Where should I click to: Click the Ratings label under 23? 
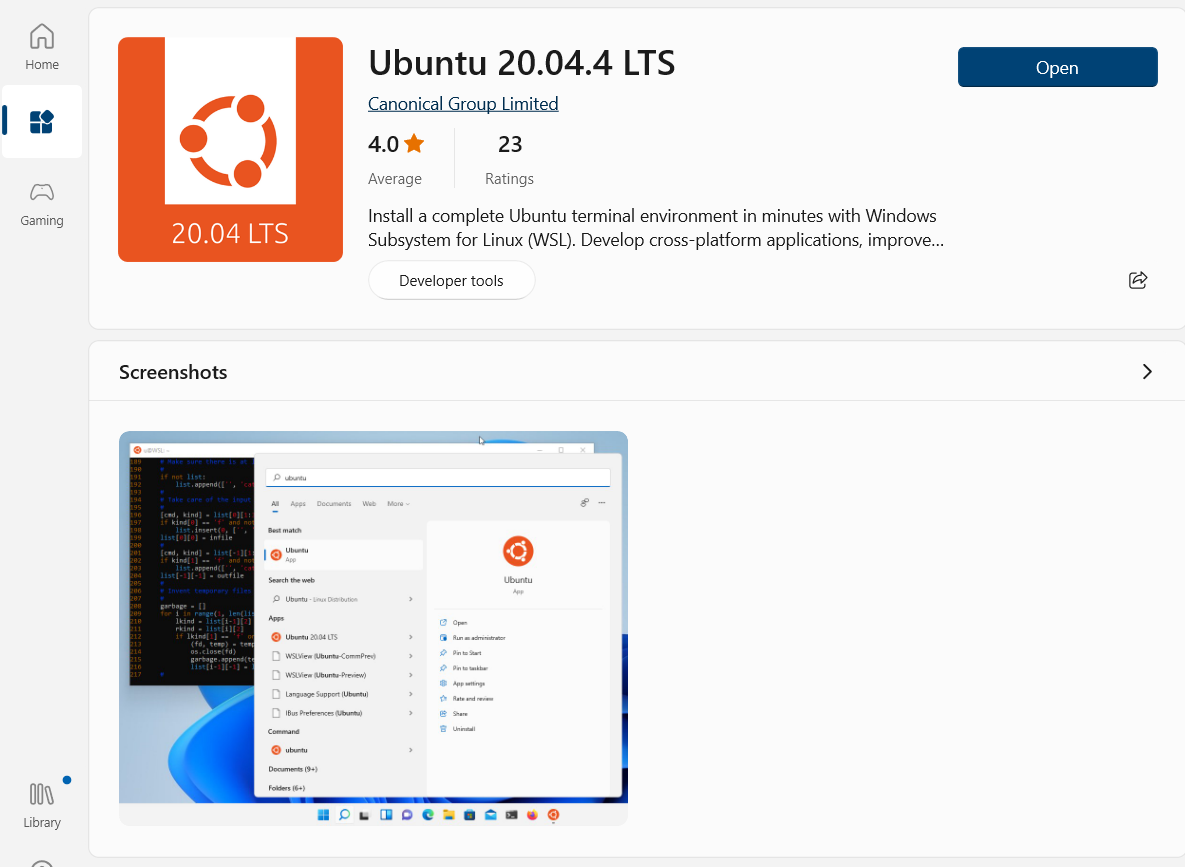coord(509,179)
